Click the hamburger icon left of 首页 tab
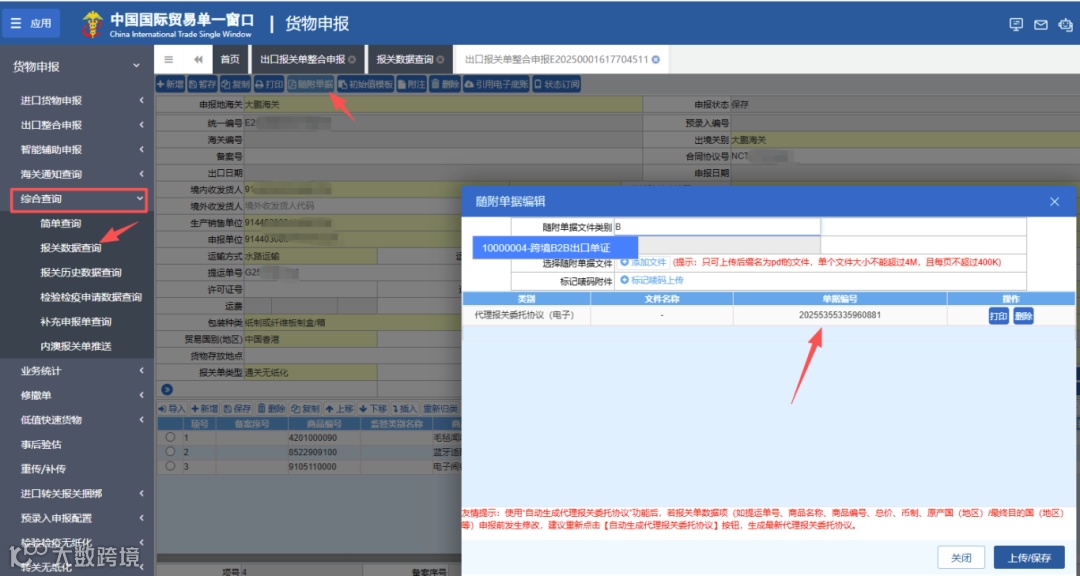 (x=169, y=60)
